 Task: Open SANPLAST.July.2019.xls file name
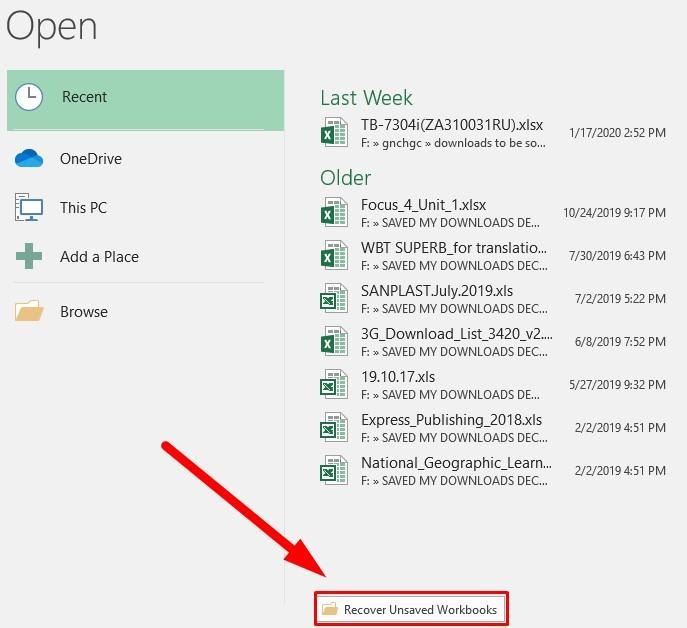click(x=437, y=291)
